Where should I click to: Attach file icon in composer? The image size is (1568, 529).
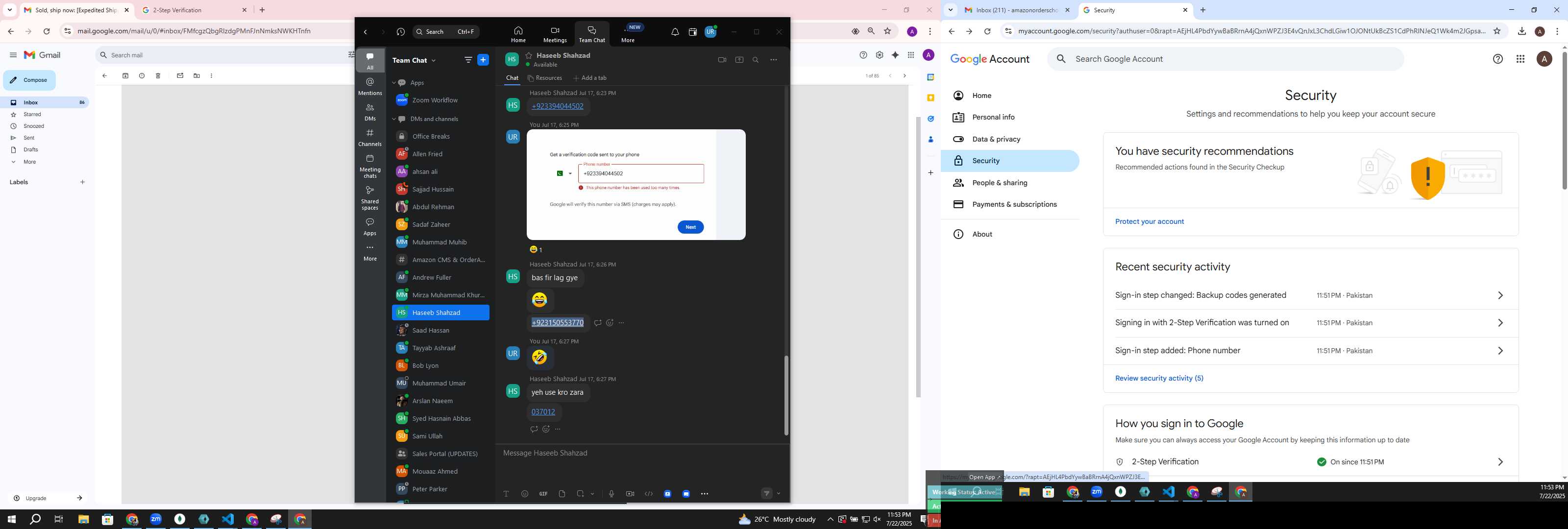562,494
